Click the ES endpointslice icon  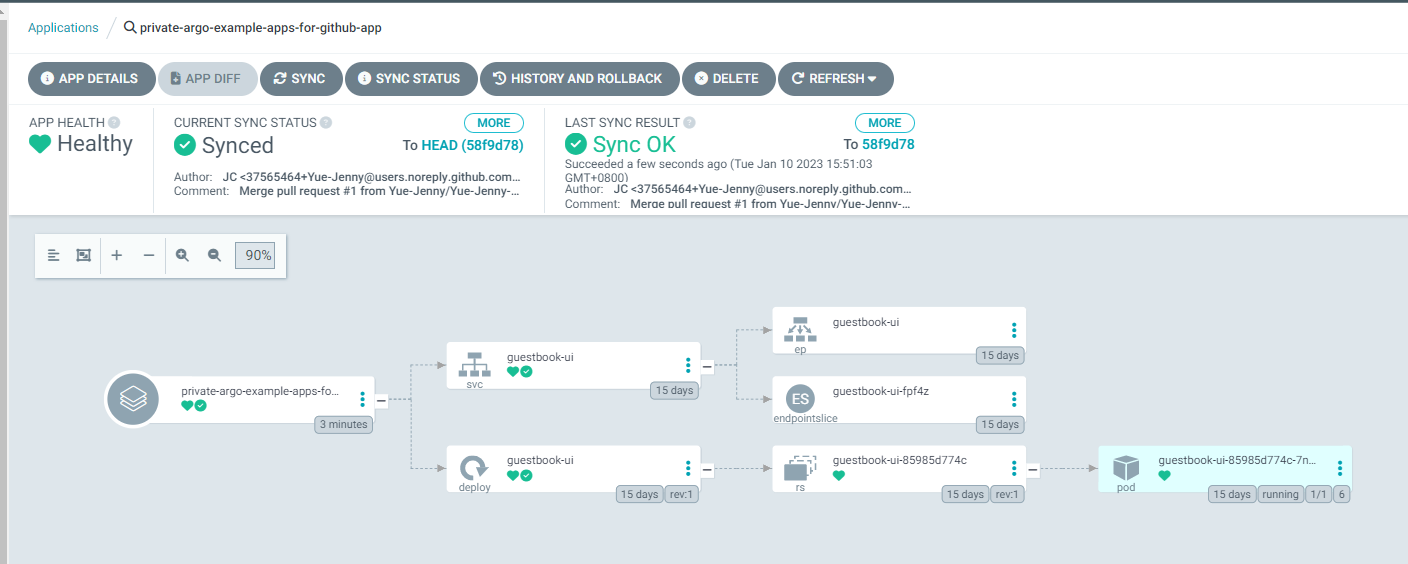800,399
